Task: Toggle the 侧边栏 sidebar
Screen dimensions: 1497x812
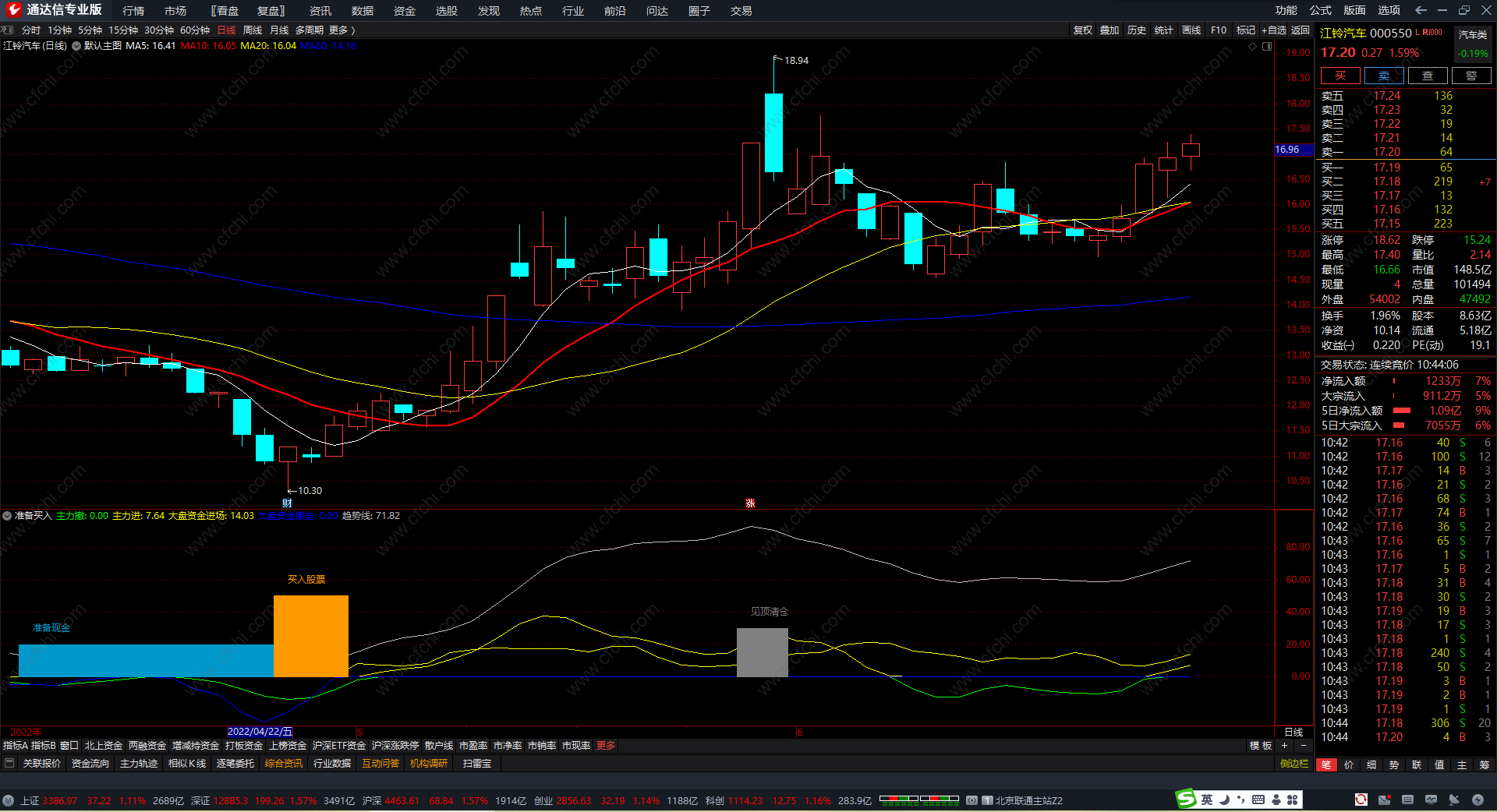Action: [x=1294, y=764]
